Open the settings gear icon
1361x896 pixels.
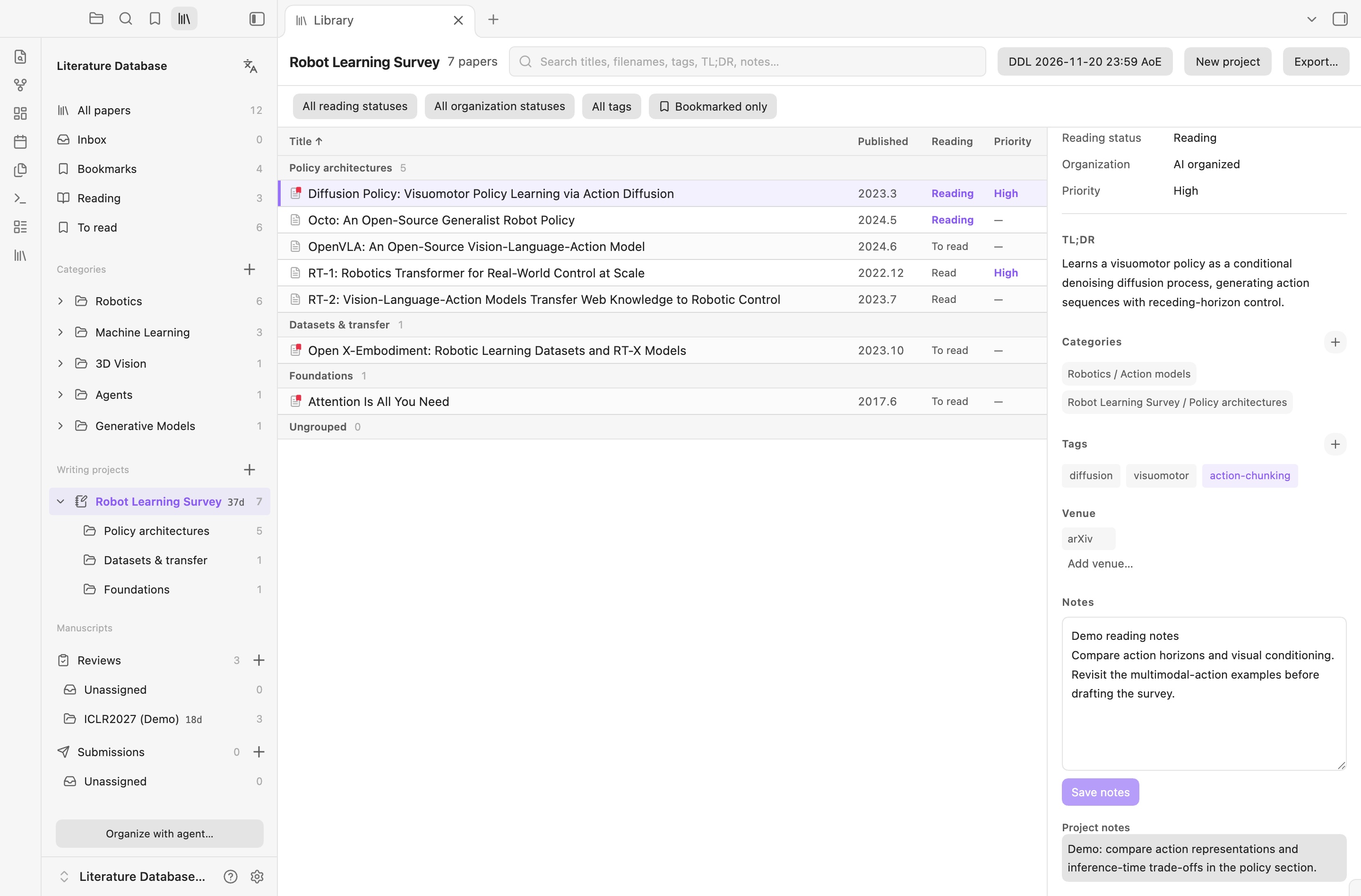coord(257,877)
